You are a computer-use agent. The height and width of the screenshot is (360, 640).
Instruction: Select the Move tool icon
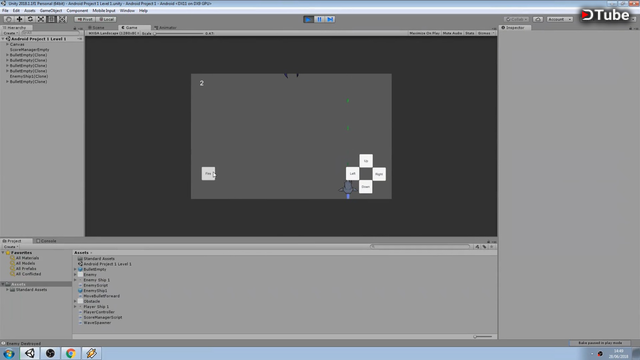point(19,19)
